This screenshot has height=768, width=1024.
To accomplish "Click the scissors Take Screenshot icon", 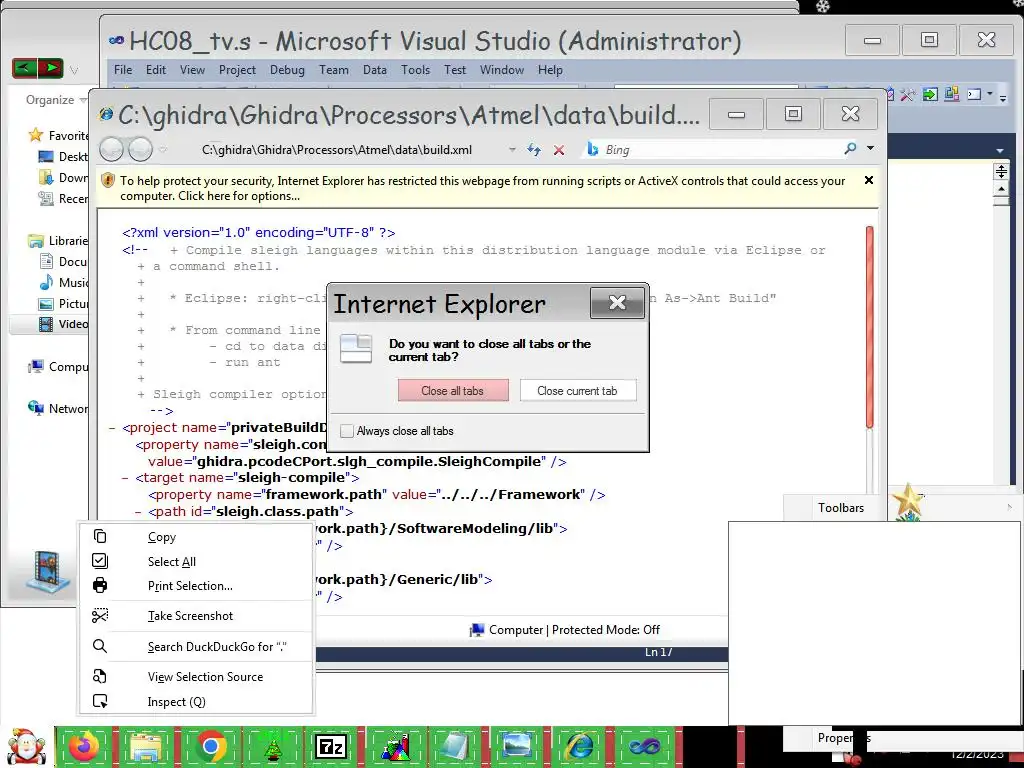I will coord(100,615).
